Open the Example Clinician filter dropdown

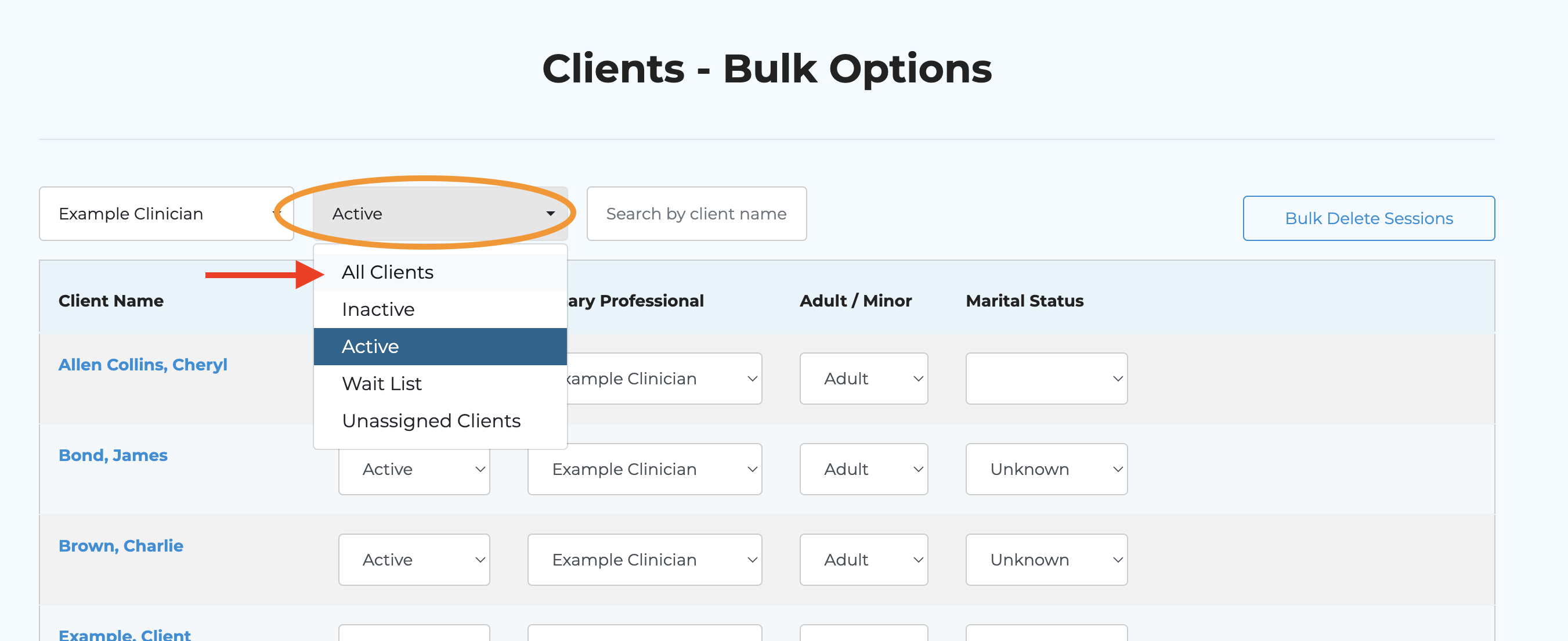point(166,214)
